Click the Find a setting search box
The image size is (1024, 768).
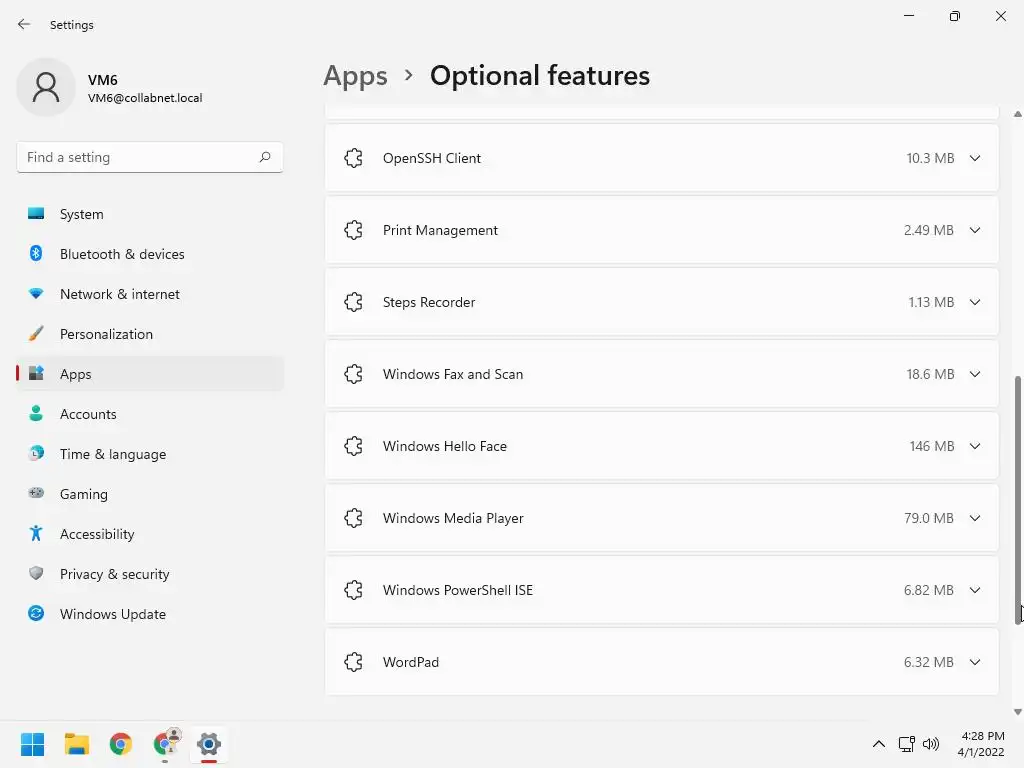click(x=138, y=157)
